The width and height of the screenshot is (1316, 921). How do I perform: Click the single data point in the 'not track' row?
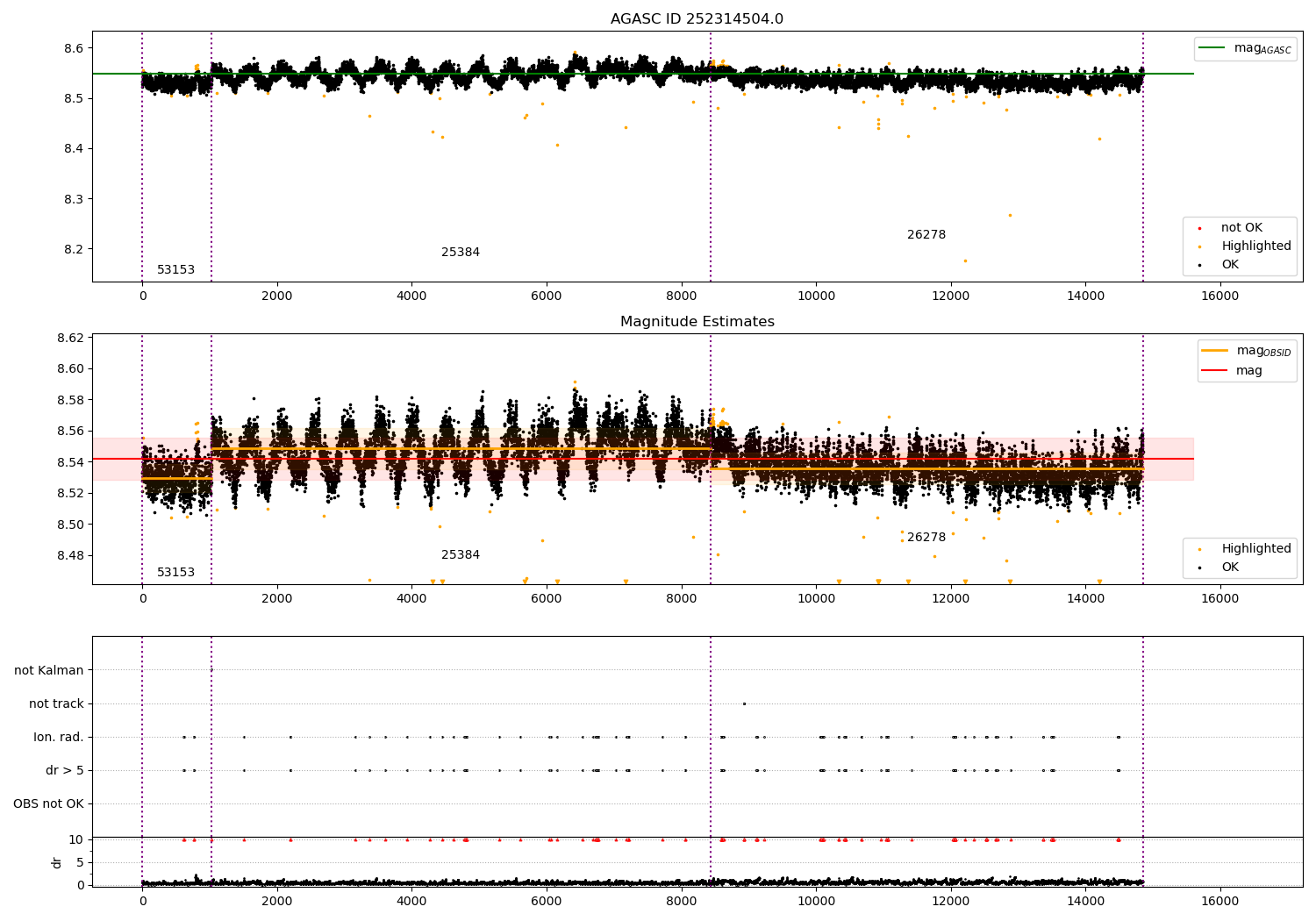tap(744, 703)
